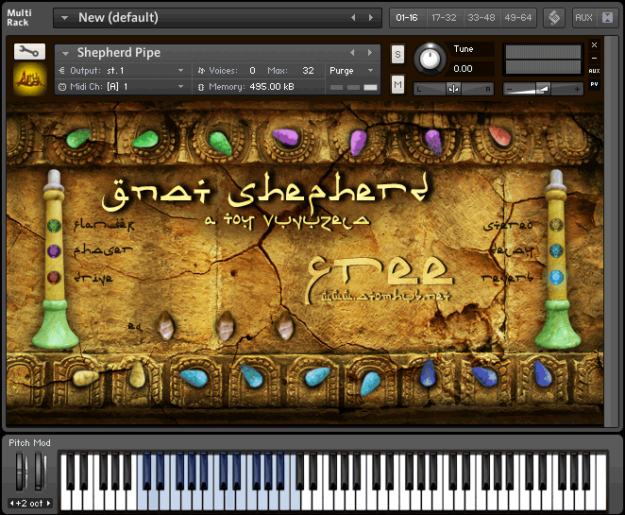The width and height of the screenshot is (625, 515).
Task: Click the red drive gem on the left pipe
Action: pos(54,277)
